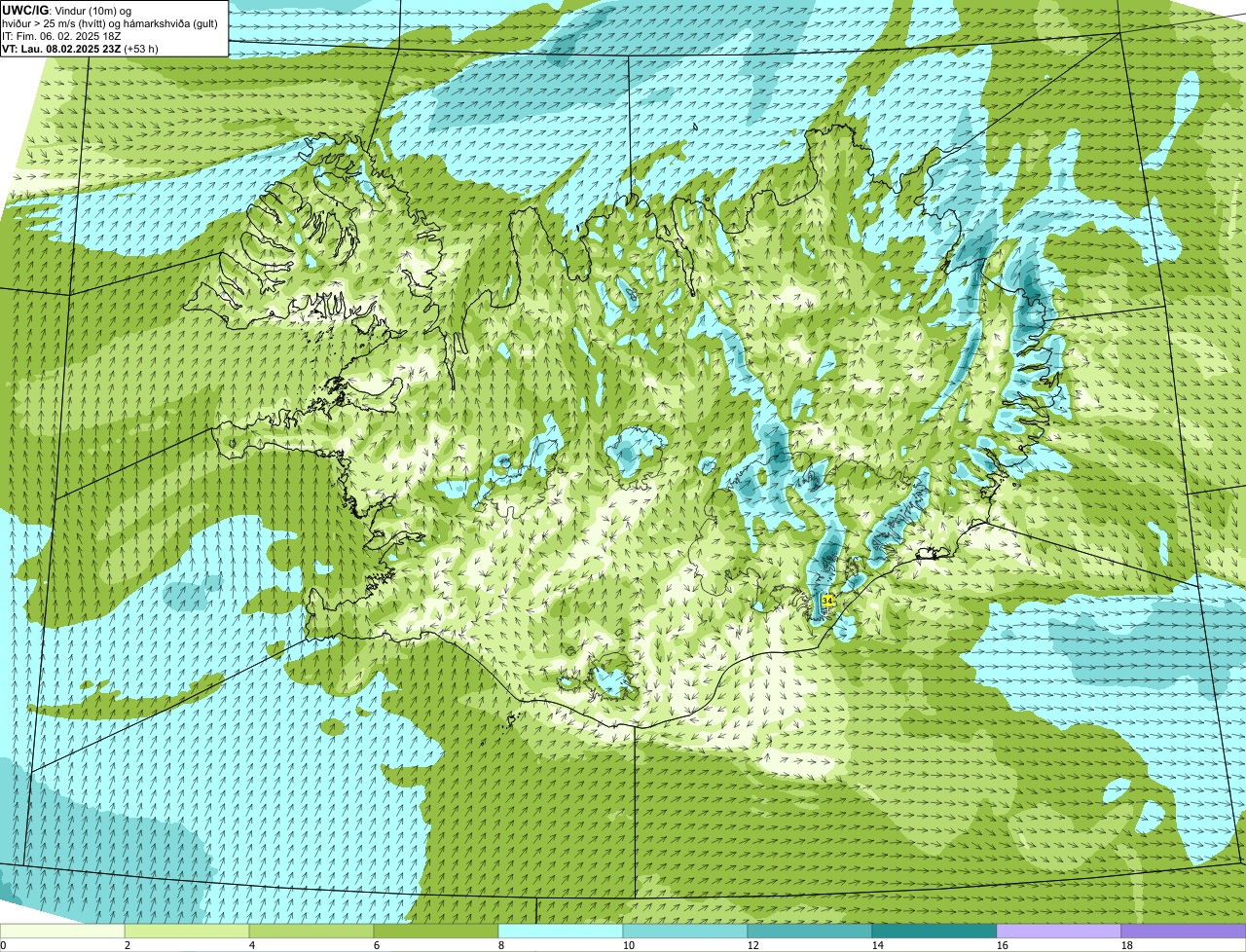Select the 2–4 m/s light green legend swatch
Screen dimensions: 1246x952
point(187,932)
